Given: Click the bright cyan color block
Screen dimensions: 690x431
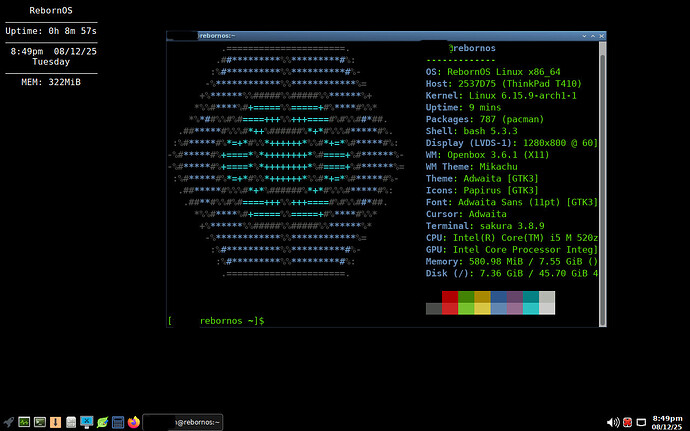Looking at the screenshot, I should 531,309.
